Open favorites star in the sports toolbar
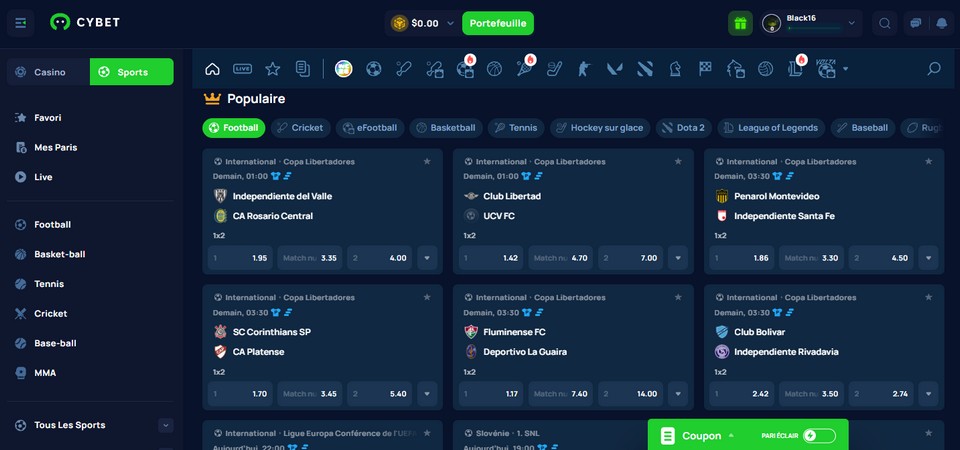 [272, 69]
